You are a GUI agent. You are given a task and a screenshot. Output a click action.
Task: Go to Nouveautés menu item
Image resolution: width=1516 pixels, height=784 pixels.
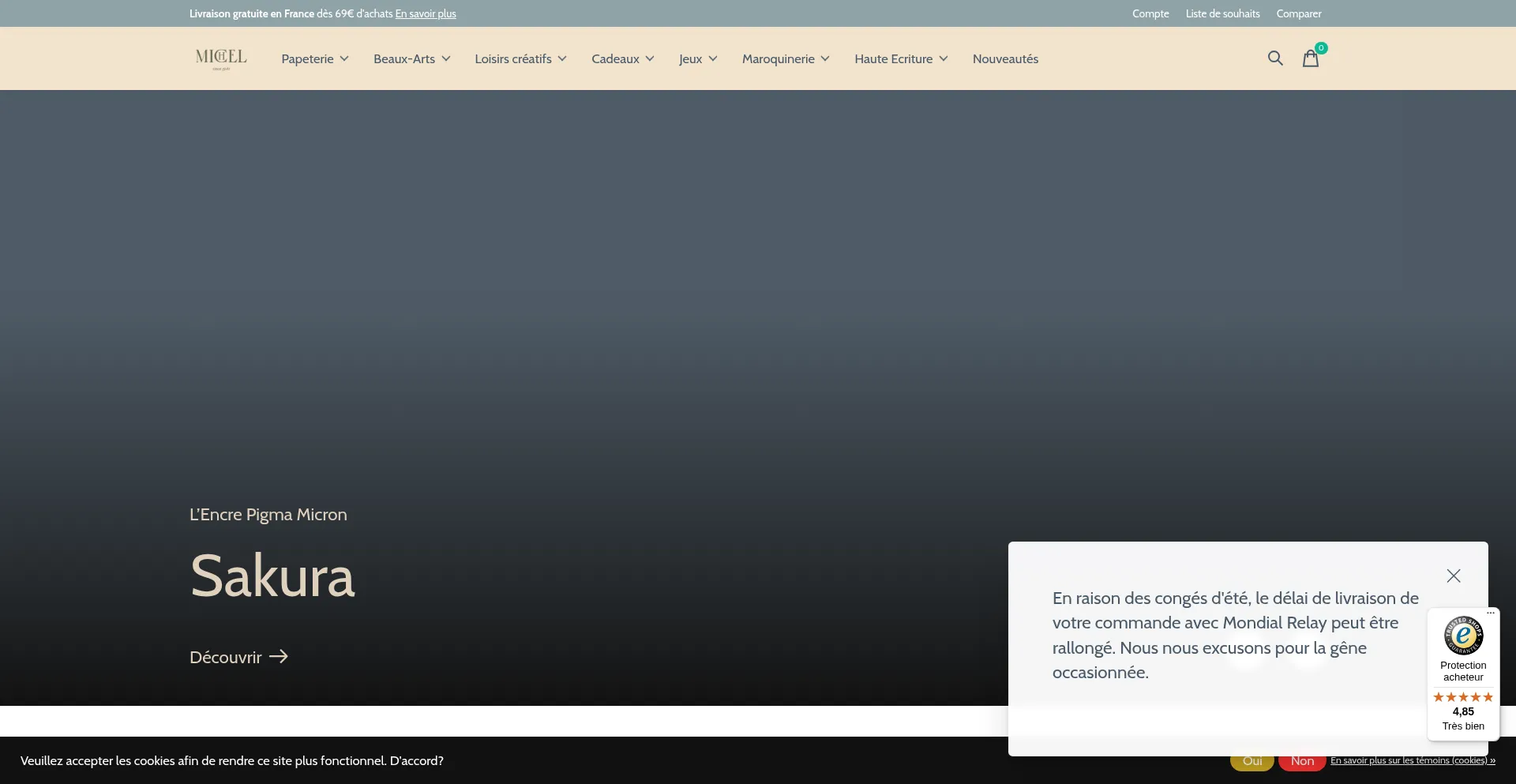(x=1005, y=59)
